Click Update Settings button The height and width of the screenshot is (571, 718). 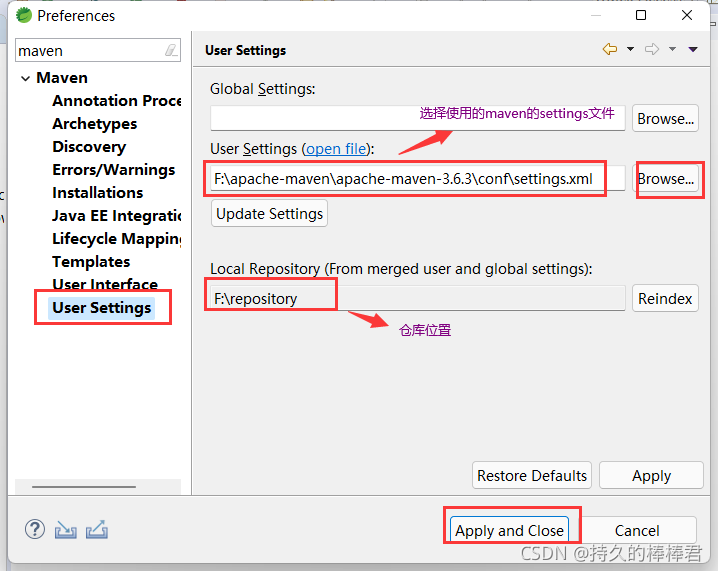[269, 213]
